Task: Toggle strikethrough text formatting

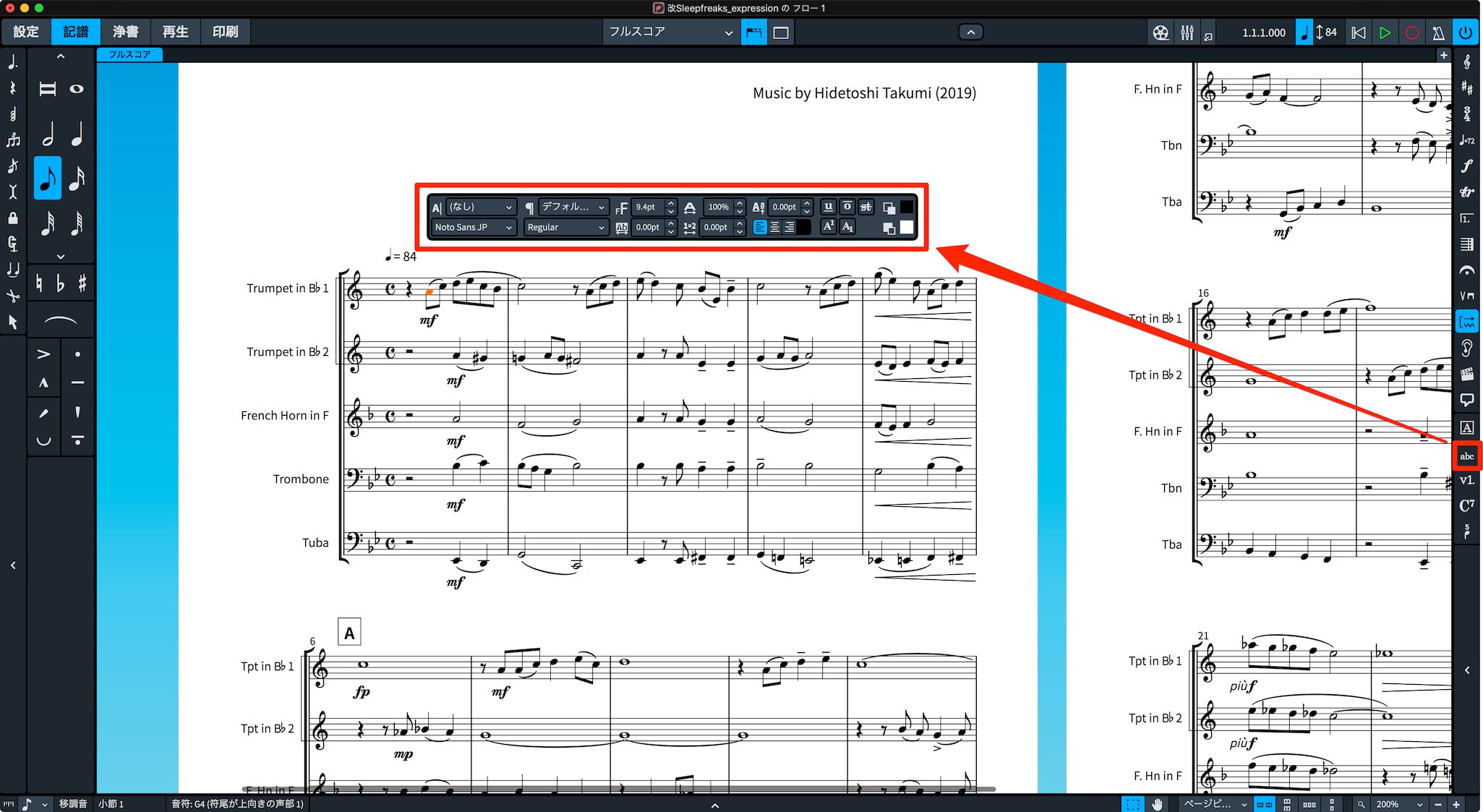Action: [x=866, y=208]
